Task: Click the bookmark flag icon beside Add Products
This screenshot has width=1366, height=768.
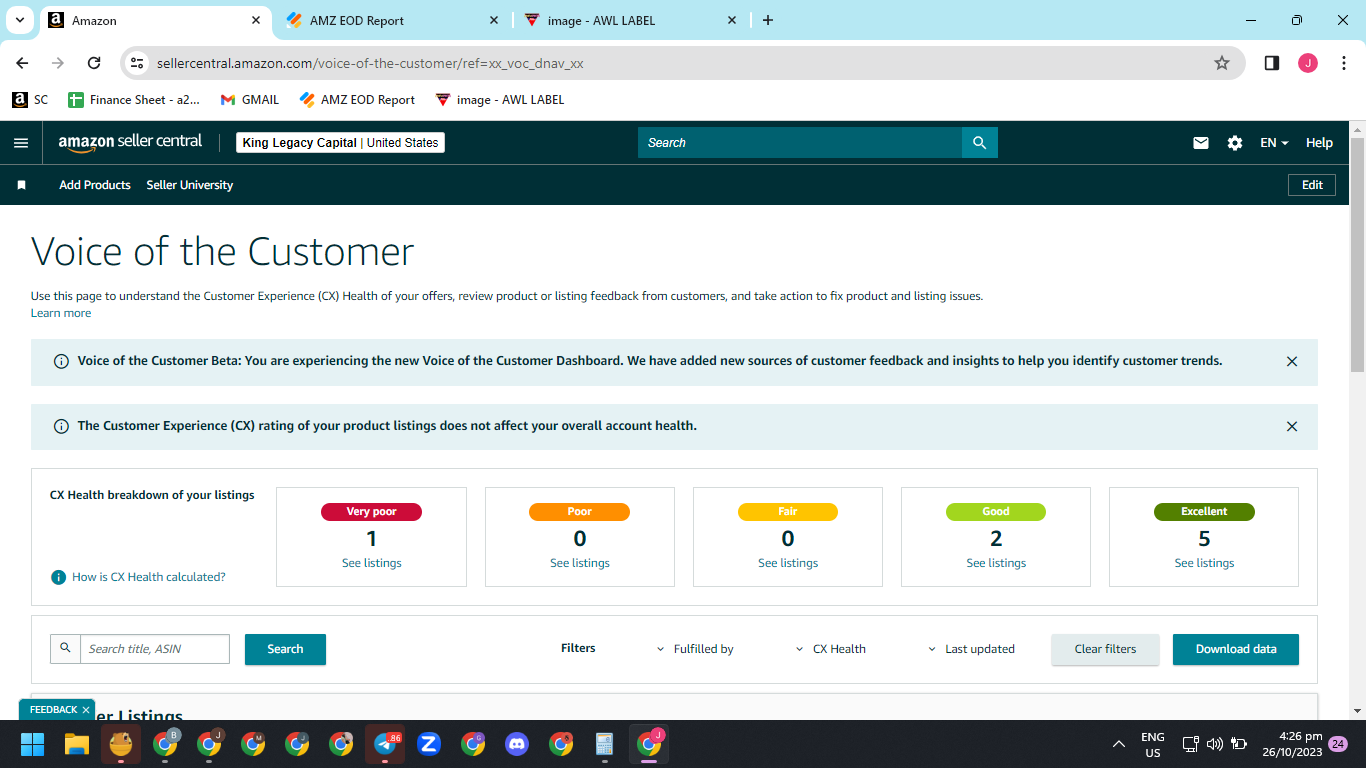Action: coord(21,185)
